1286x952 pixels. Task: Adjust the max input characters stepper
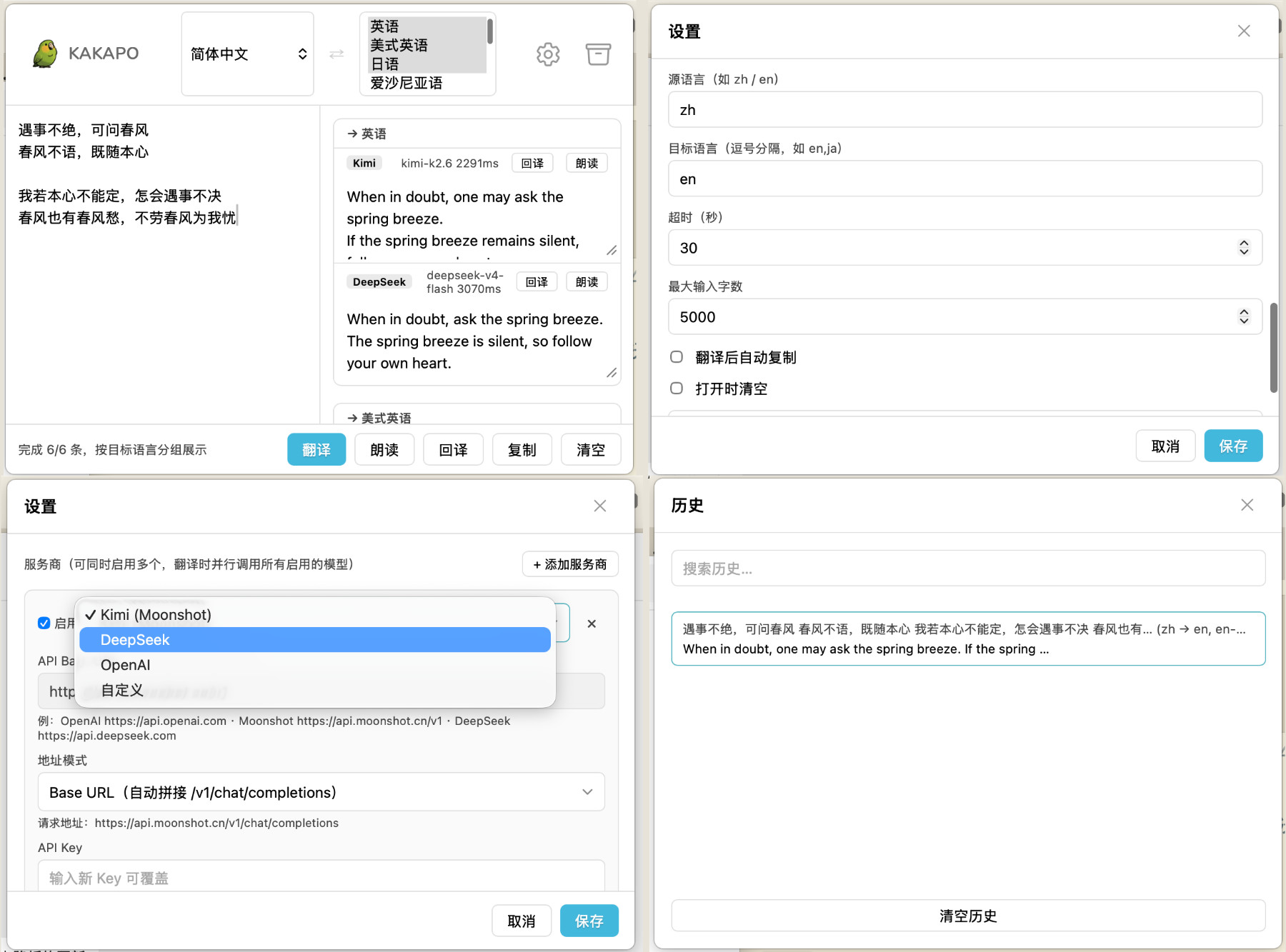point(1244,316)
